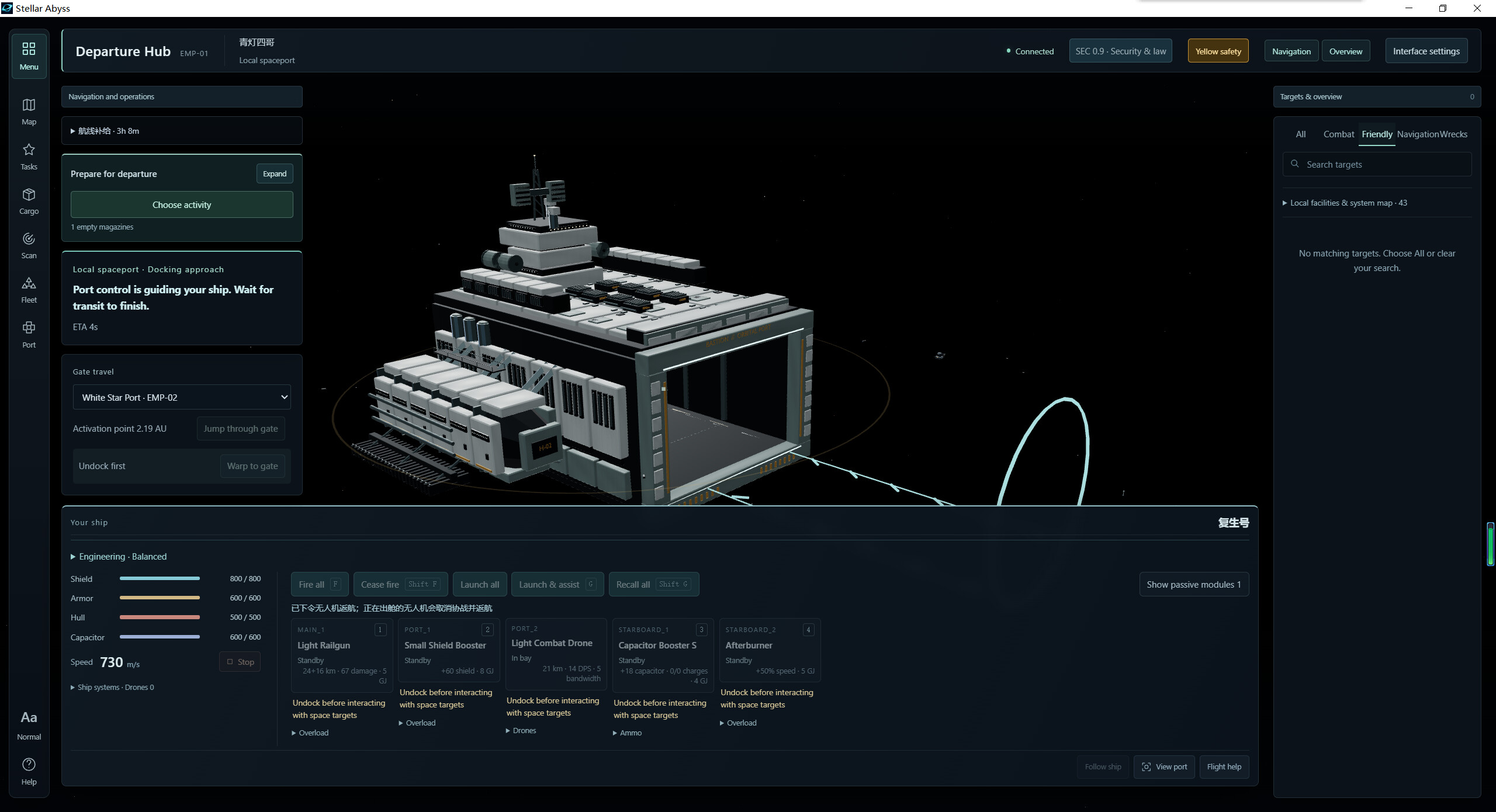Click the Flight help button
Viewport: 1496px width, 812px height.
click(x=1224, y=766)
